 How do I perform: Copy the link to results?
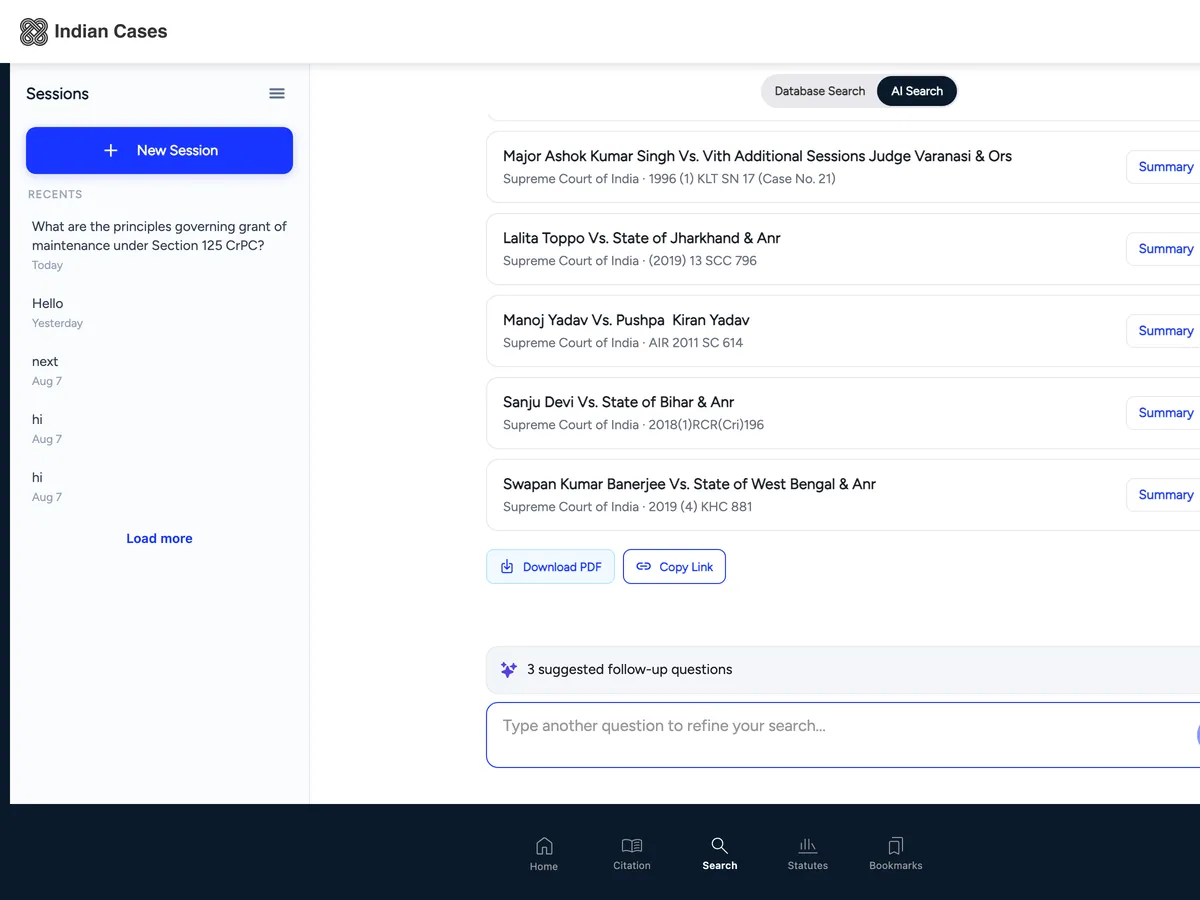[x=674, y=567]
